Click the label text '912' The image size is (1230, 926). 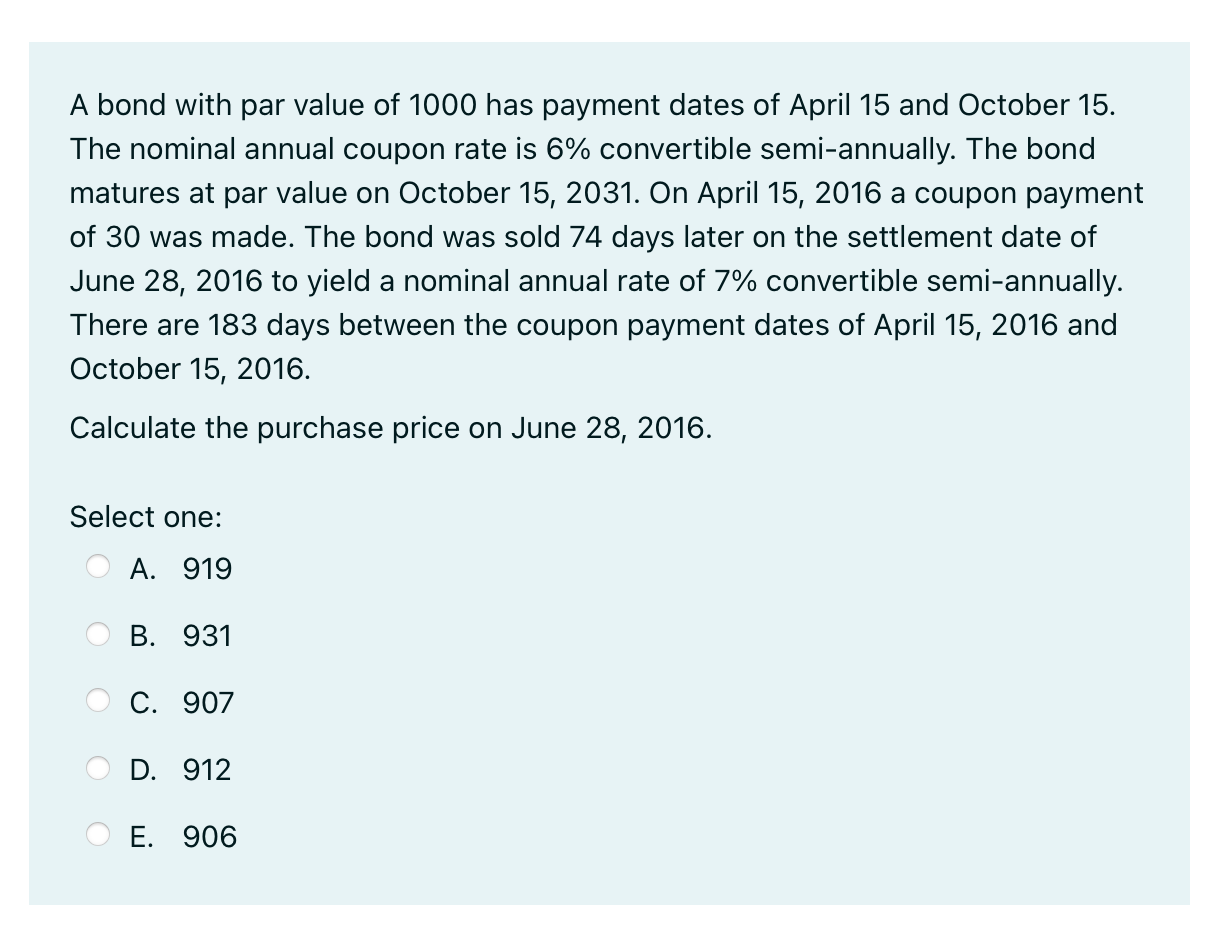tap(207, 769)
